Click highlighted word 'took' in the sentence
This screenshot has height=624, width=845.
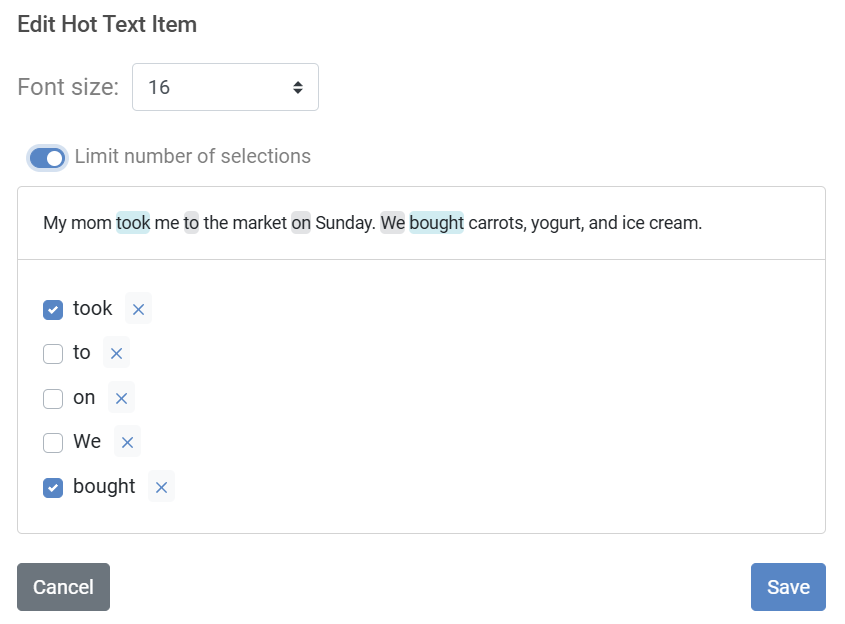click(x=133, y=223)
